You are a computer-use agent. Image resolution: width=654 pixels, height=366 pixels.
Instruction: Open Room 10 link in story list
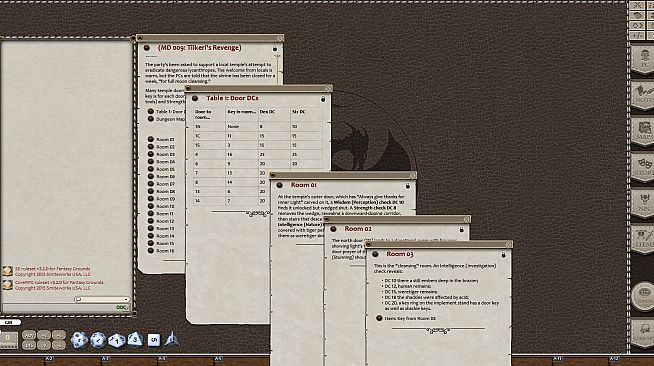click(x=161, y=206)
